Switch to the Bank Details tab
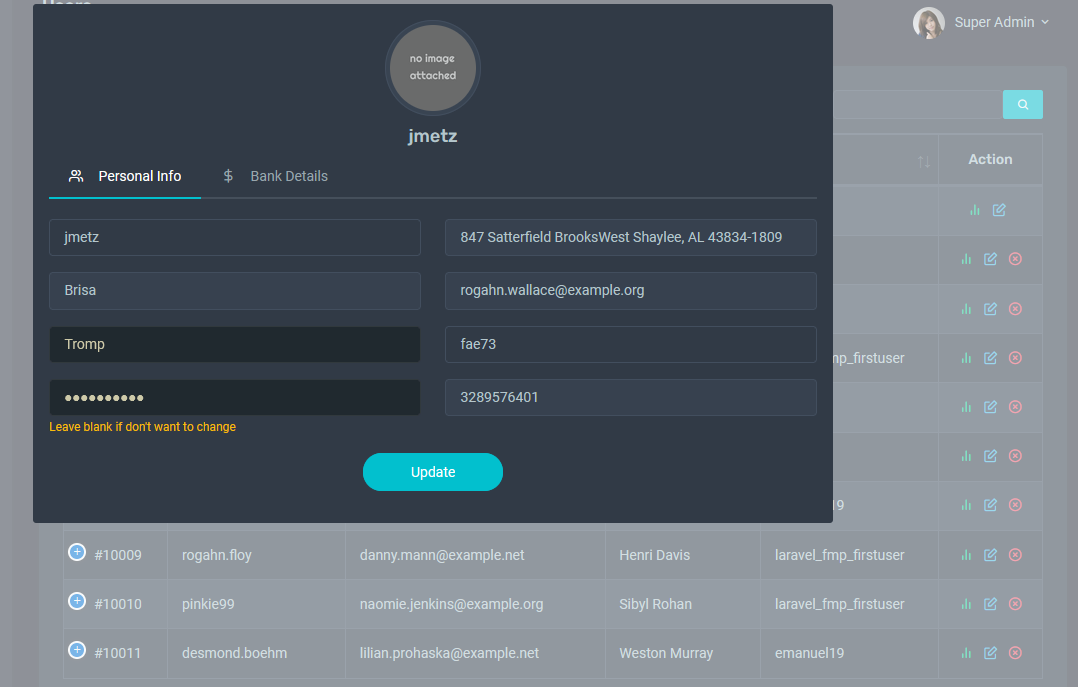Viewport: 1078px width, 687px height. tap(276, 176)
